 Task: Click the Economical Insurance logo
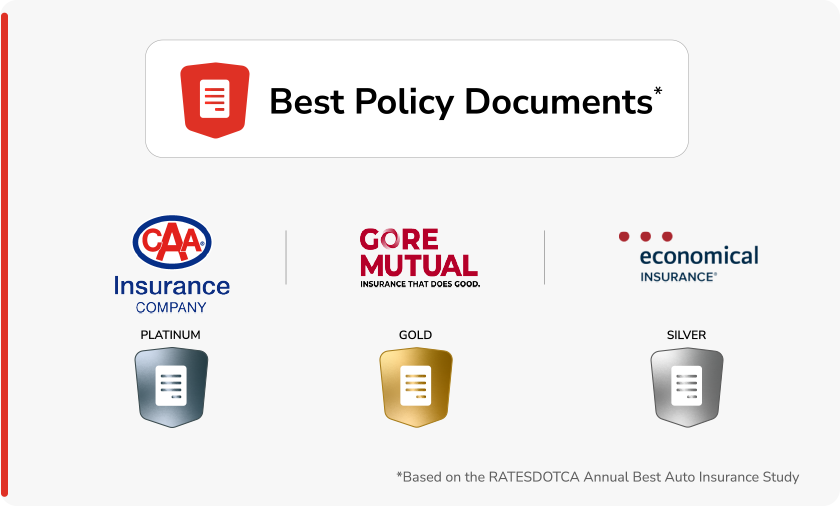point(688,257)
